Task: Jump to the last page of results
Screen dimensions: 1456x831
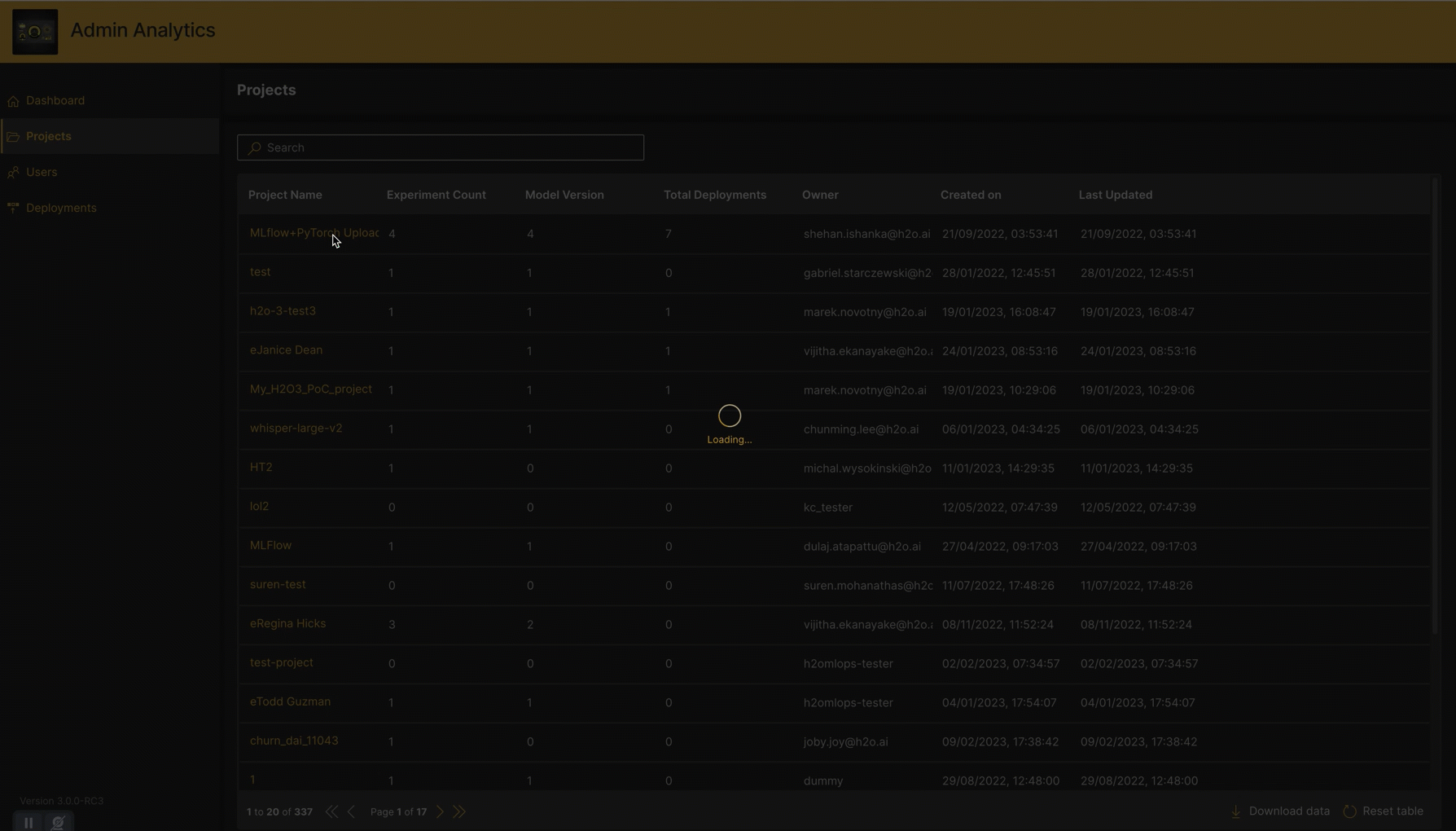Action: 460,811
